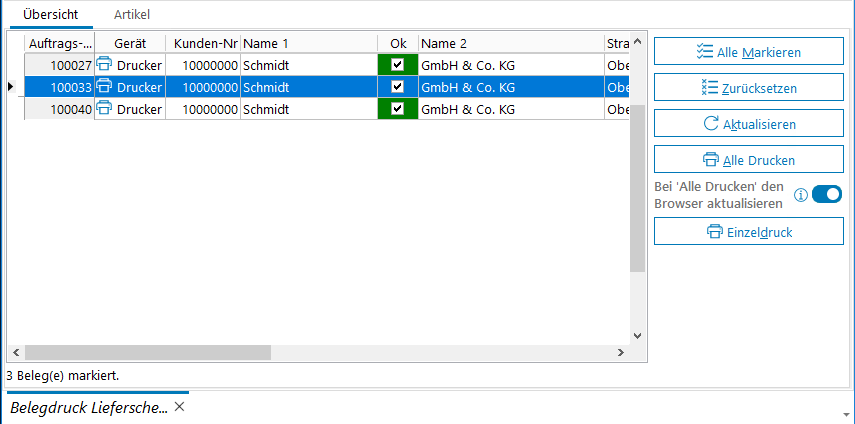This screenshot has width=855, height=424.
Task: Click the info icon beside the browser refresh toggle
Action: point(800,195)
